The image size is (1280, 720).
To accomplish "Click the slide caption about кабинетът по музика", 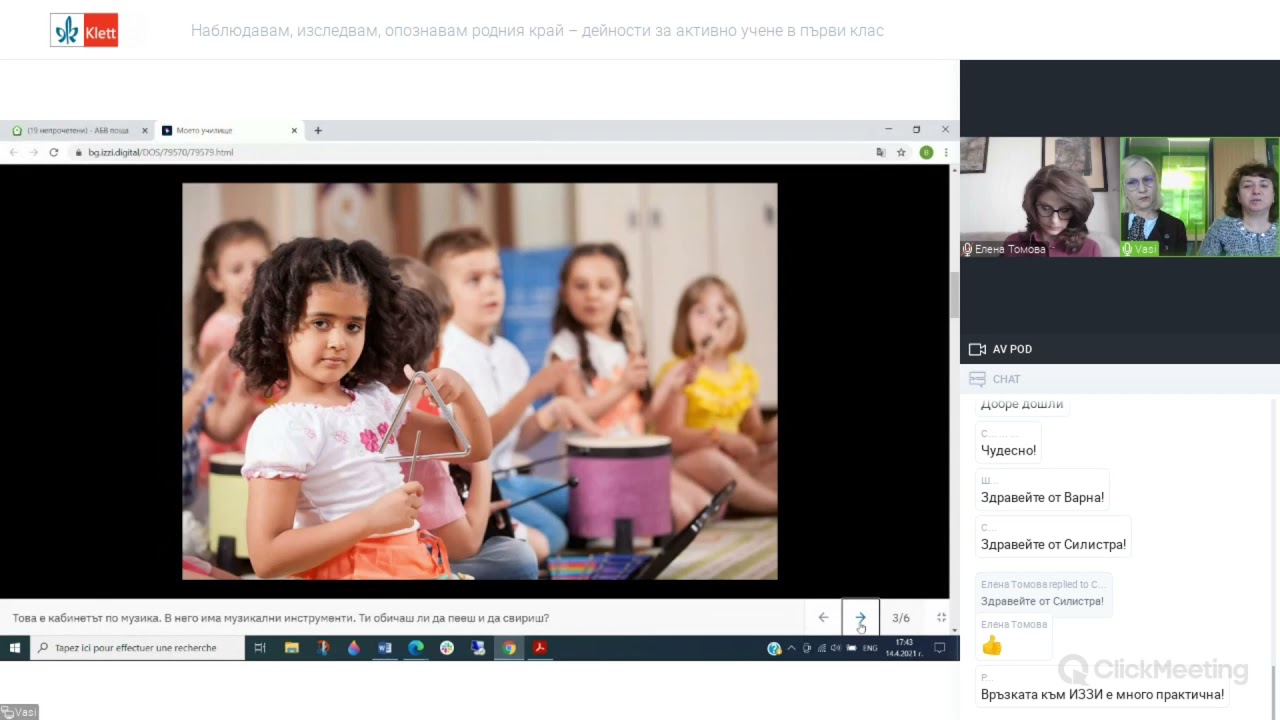I will click(x=281, y=618).
